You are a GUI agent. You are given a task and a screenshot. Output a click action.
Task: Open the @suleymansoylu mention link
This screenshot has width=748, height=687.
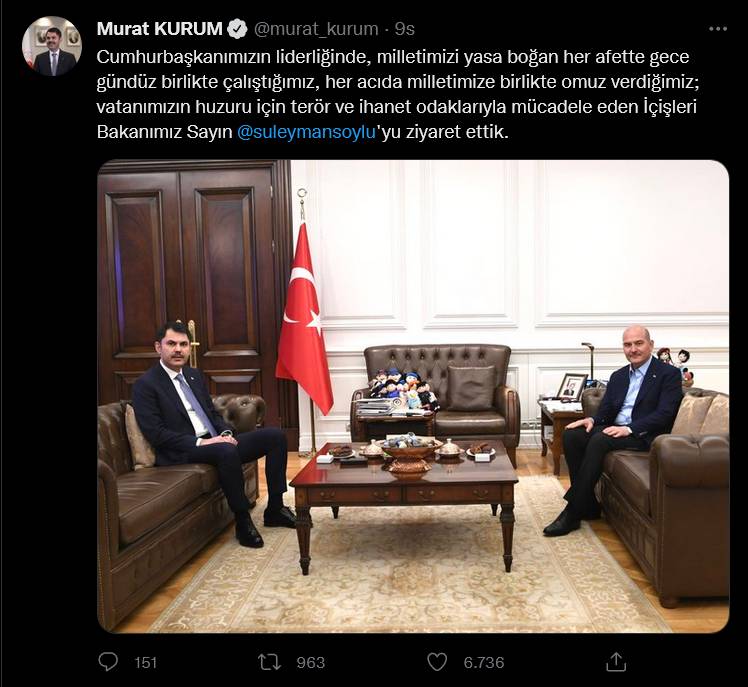307,132
